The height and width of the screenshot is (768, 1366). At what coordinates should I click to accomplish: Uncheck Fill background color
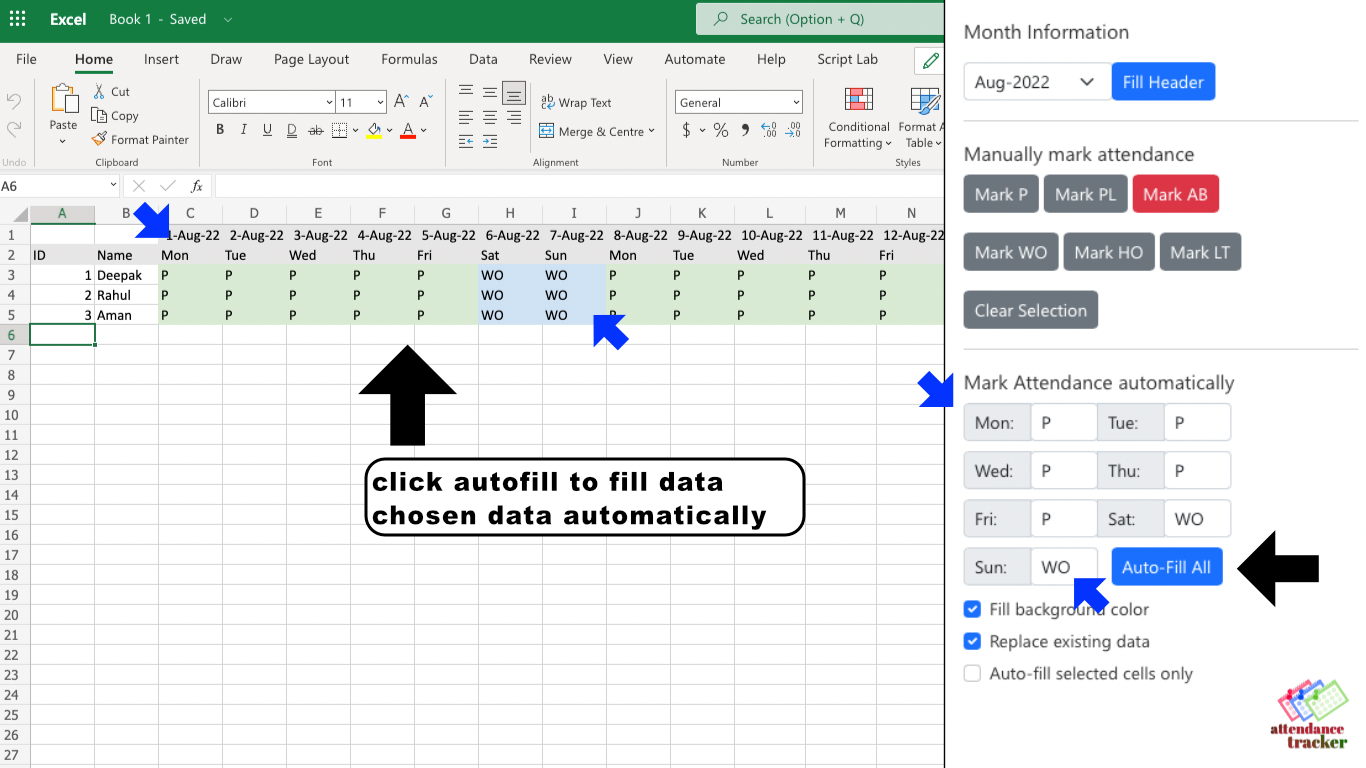[x=971, y=609]
